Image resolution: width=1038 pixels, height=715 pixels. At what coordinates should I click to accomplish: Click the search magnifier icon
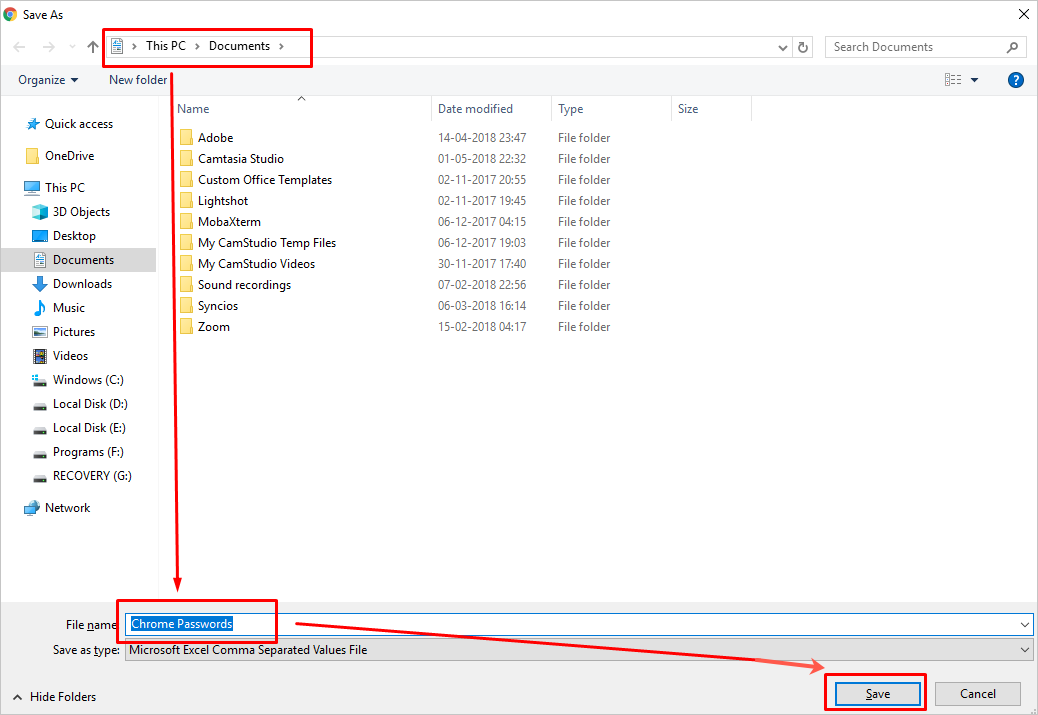click(x=1012, y=47)
